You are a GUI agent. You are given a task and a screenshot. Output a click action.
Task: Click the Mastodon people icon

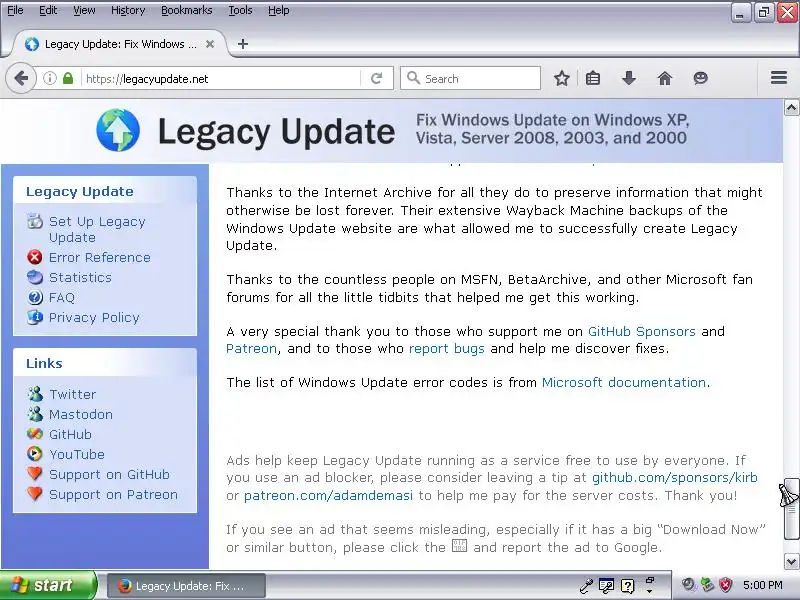(35, 414)
